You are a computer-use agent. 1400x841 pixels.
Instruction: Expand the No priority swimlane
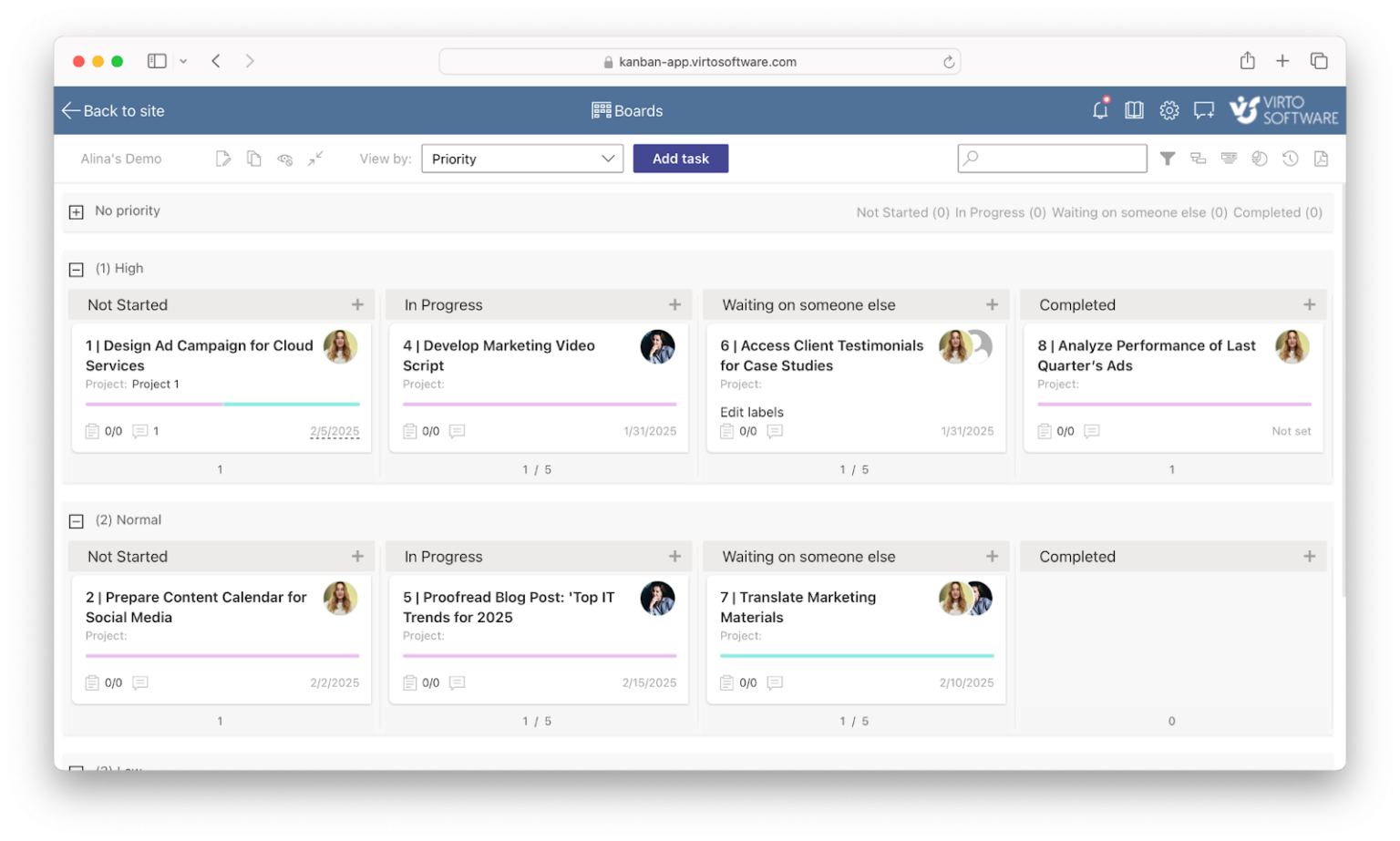tap(76, 211)
